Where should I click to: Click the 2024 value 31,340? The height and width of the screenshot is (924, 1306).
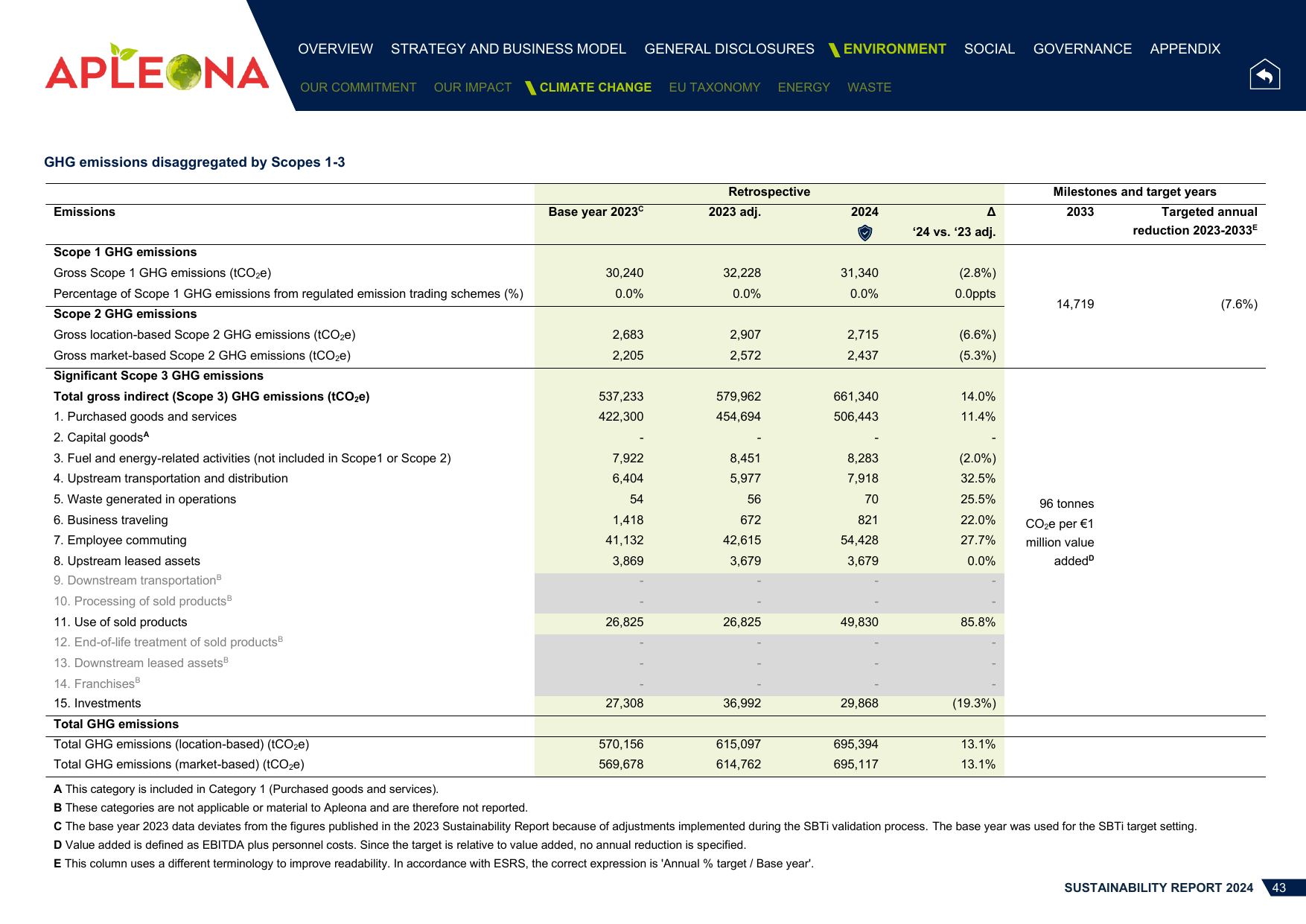pos(859,273)
